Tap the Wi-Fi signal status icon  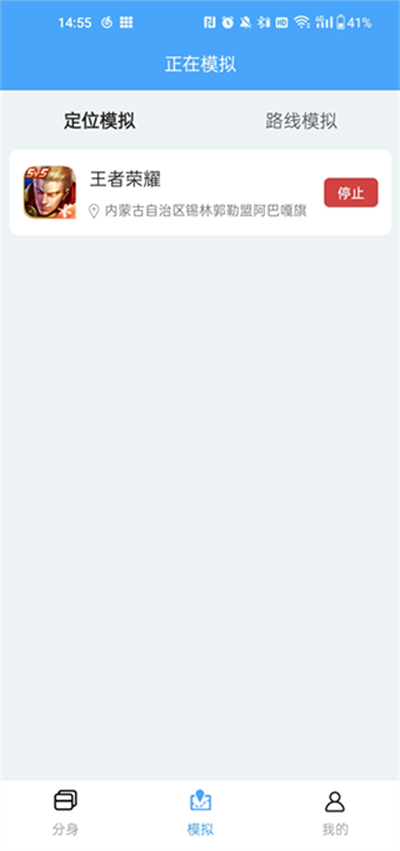click(x=301, y=22)
